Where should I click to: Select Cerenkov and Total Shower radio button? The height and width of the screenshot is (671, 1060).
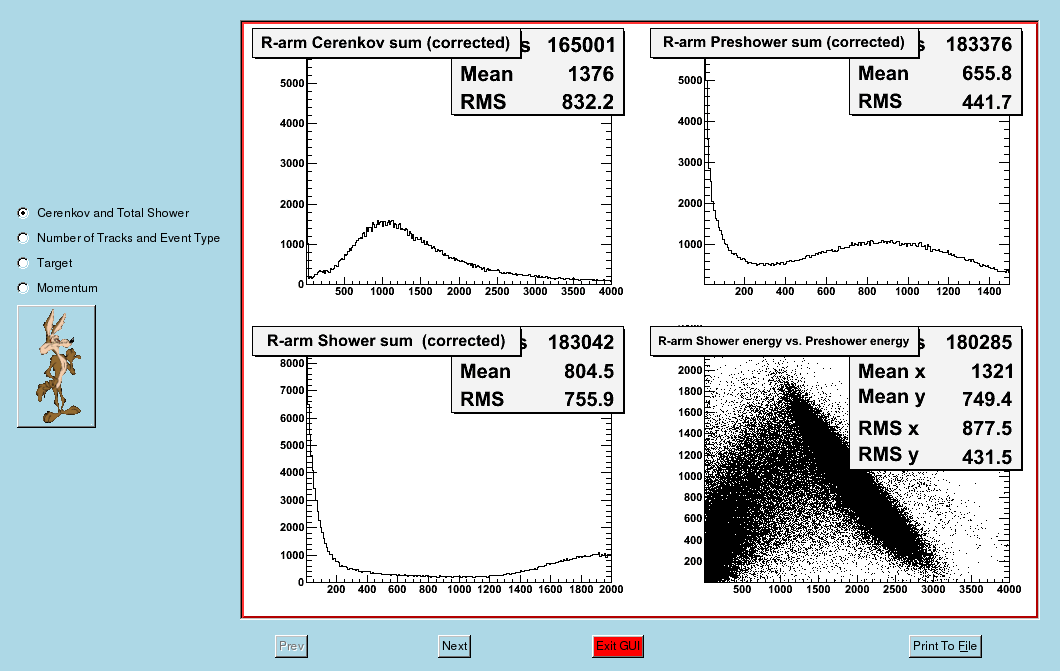(x=23, y=213)
